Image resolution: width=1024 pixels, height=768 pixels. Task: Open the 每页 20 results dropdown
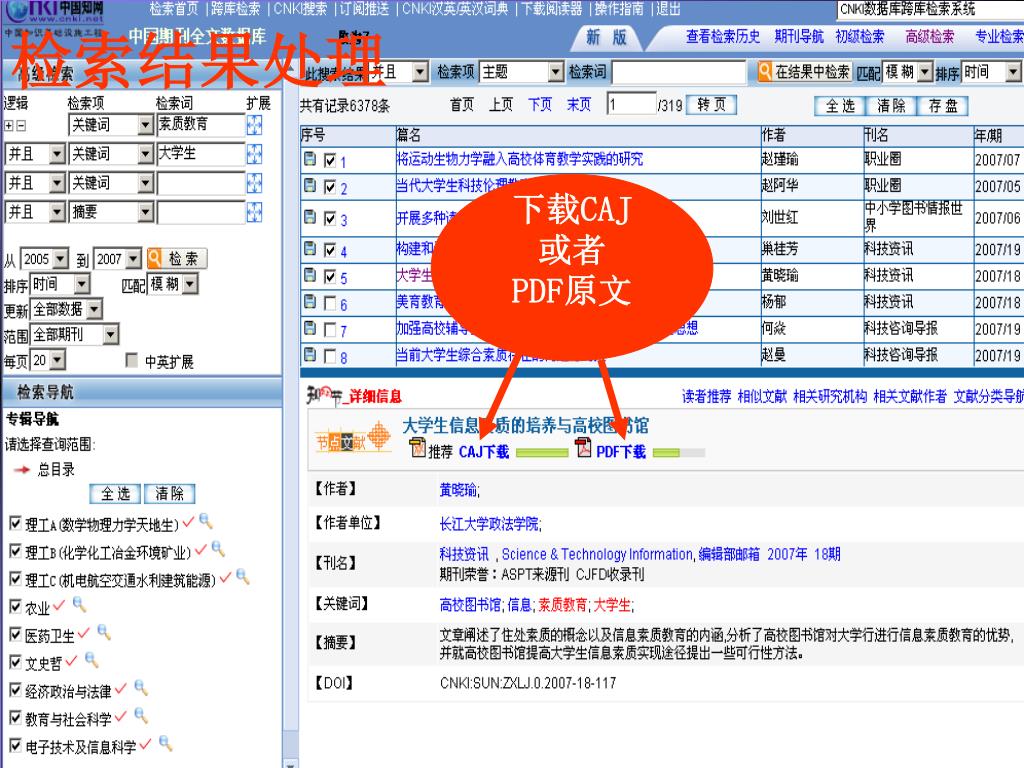pos(58,360)
